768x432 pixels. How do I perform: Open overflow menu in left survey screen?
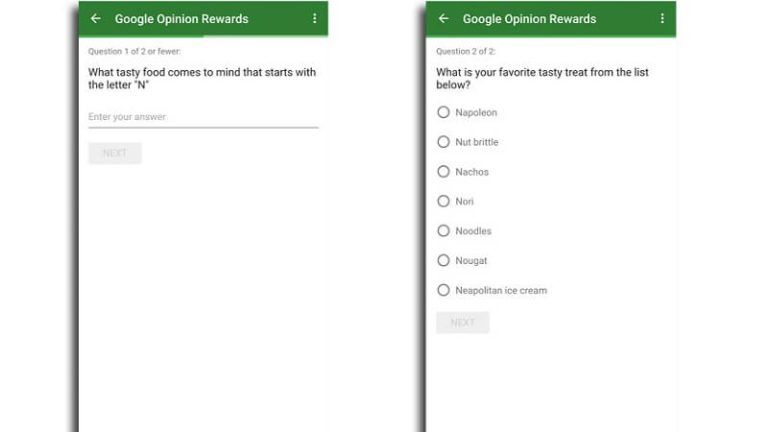coord(314,19)
